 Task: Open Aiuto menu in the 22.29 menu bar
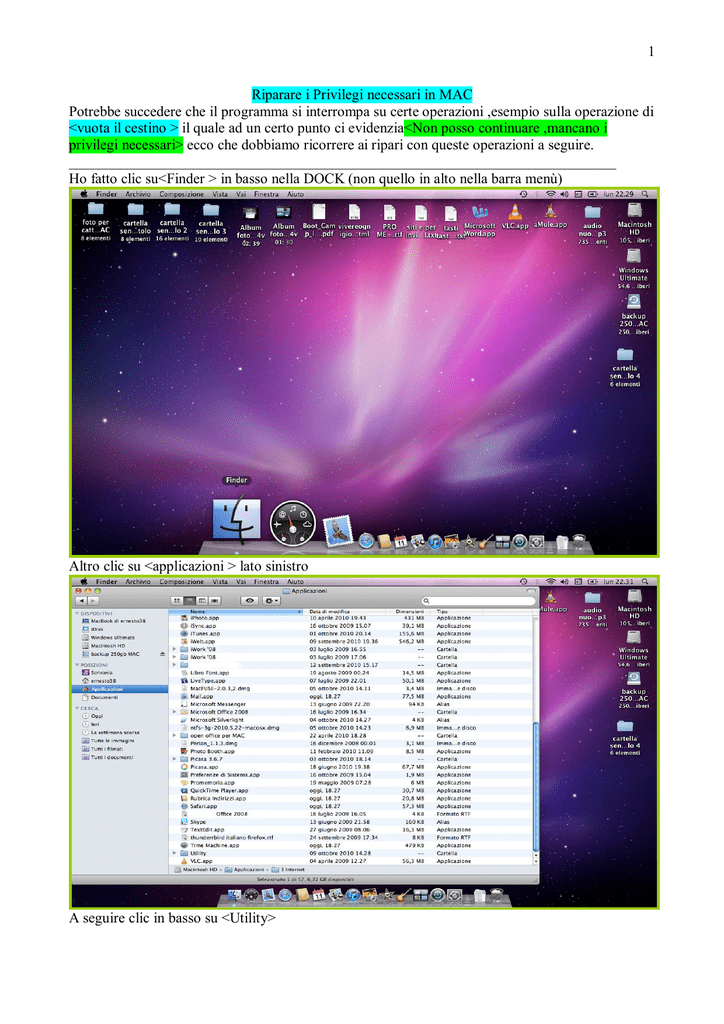point(296,194)
